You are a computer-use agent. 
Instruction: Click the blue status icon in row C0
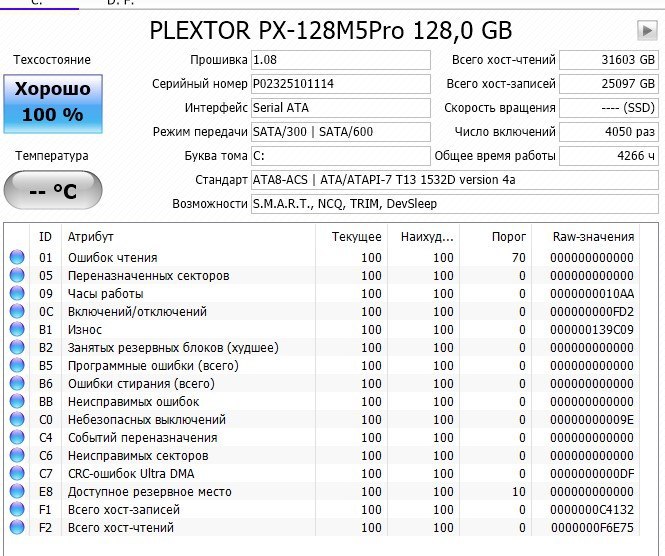coord(17,419)
